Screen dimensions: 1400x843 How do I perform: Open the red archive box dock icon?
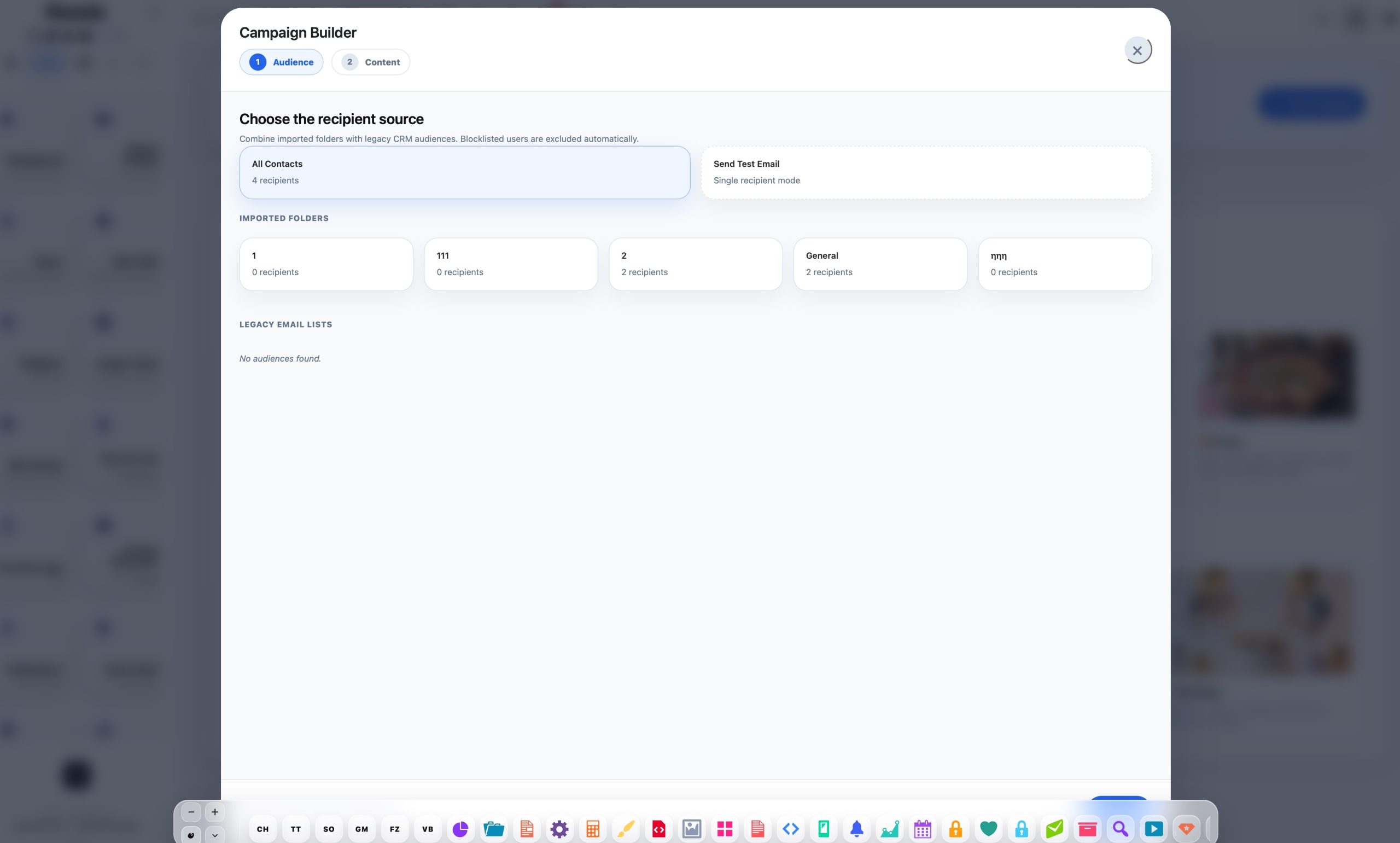1087,829
